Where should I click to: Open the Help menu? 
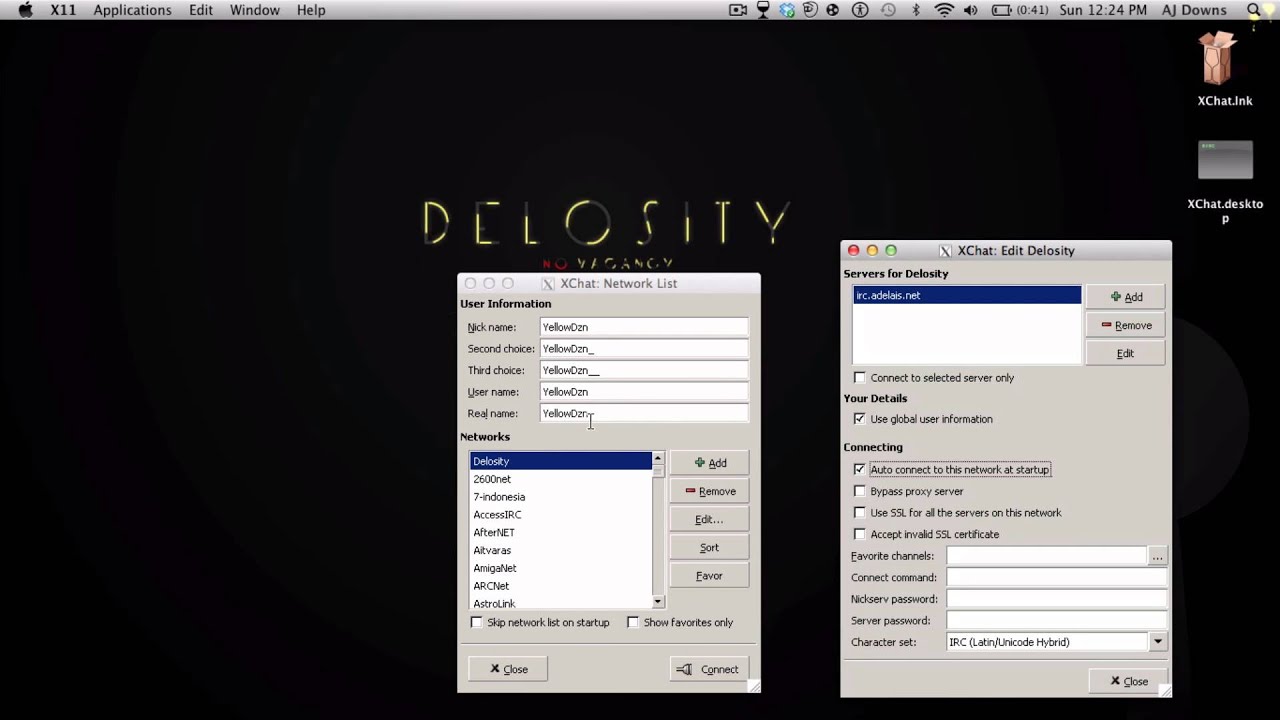[311, 10]
